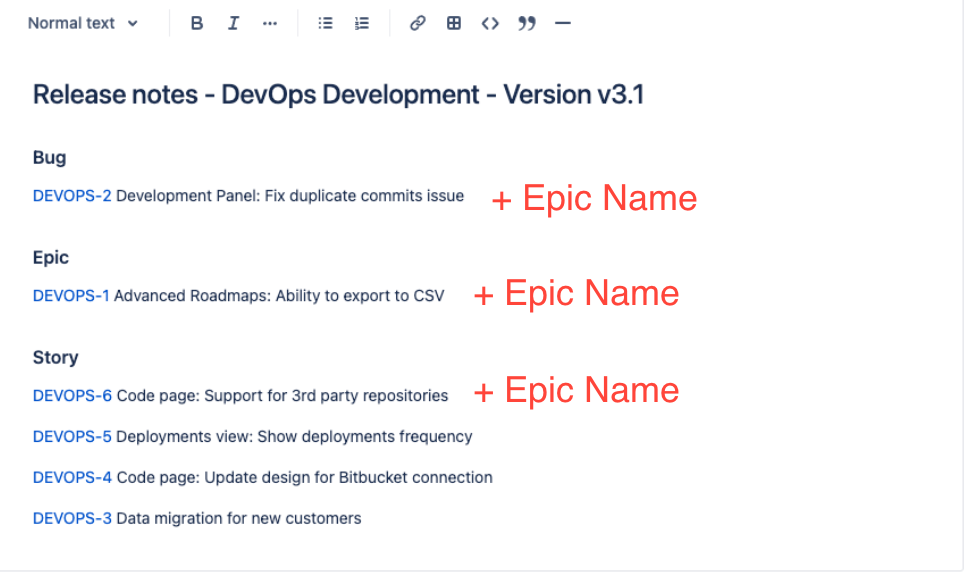Click text 'Code page: Update design for Bitbucket connection'
Screen dimensions: 970x574
click(305, 478)
